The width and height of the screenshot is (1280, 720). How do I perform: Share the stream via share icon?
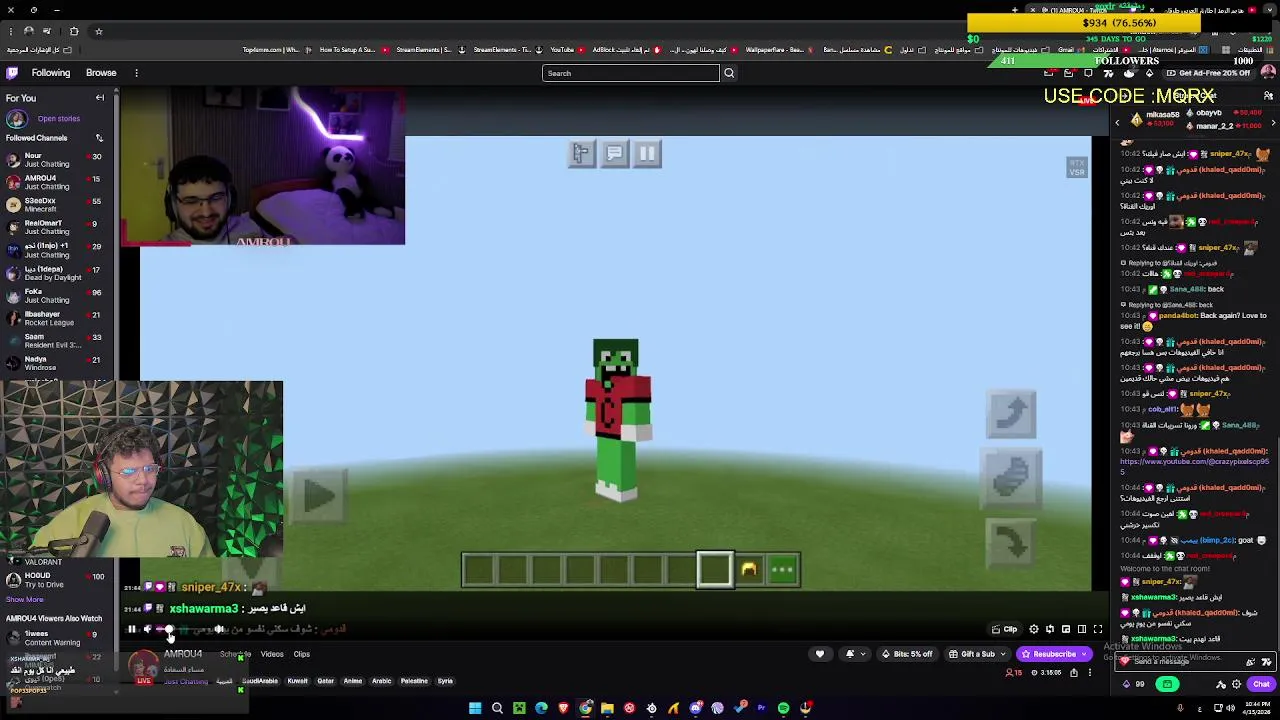tap(1074, 673)
